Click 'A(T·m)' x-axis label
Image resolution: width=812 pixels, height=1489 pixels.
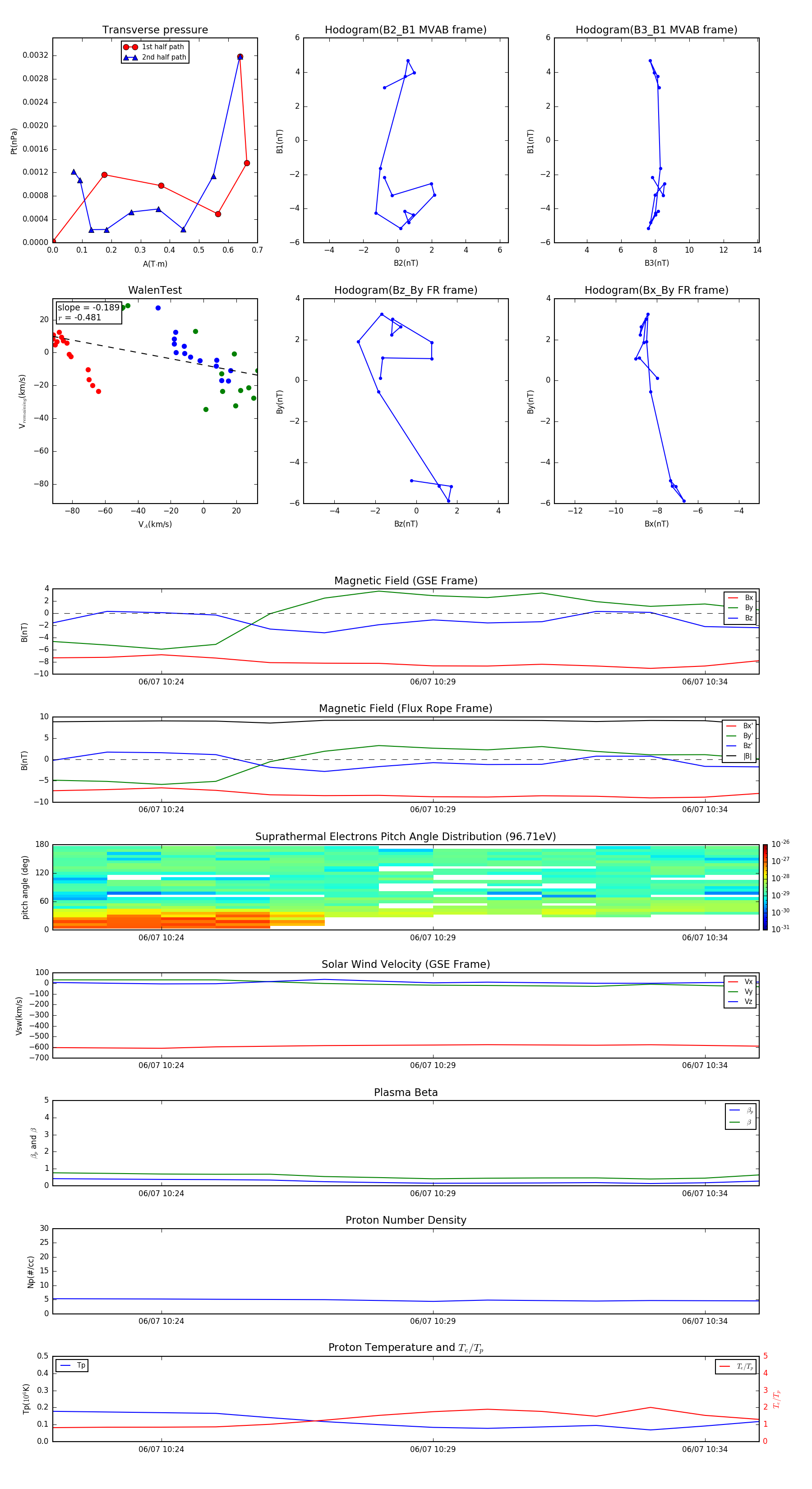pos(155,264)
